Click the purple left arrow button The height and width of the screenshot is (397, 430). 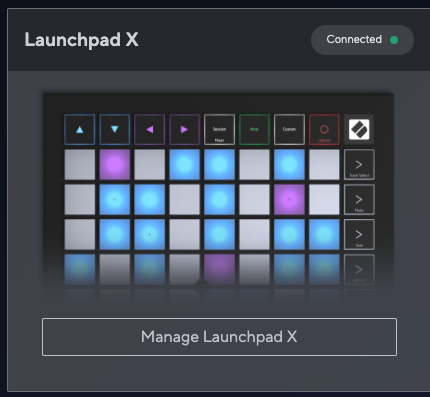[150, 129]
